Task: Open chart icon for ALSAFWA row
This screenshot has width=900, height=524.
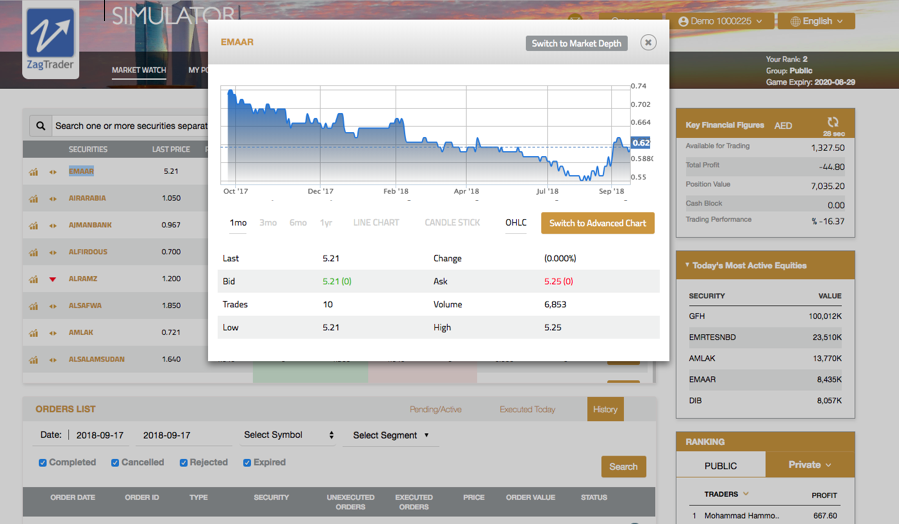Action: (x=34, y=306)
